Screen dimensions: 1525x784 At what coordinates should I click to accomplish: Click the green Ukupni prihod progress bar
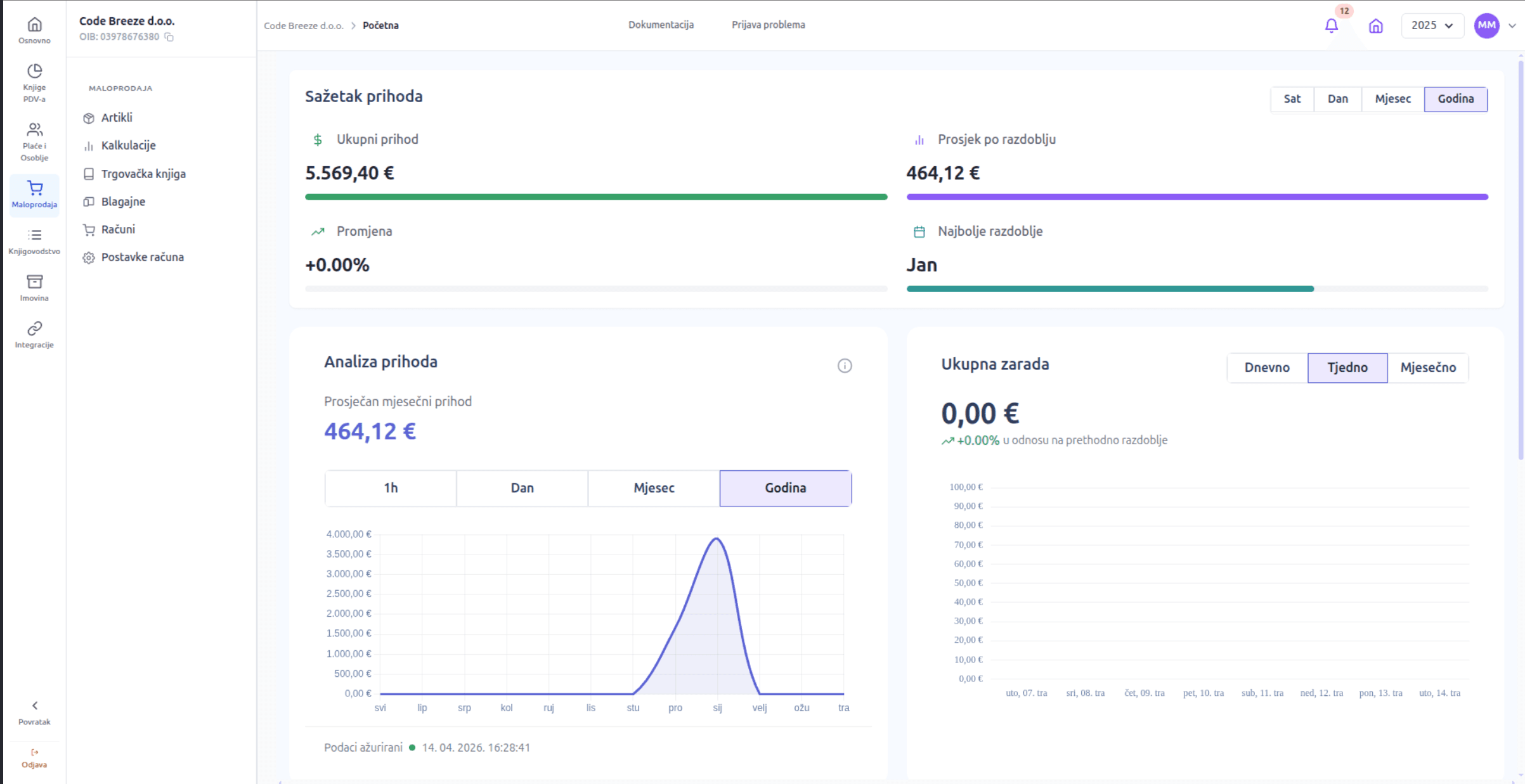click(596, 197)
